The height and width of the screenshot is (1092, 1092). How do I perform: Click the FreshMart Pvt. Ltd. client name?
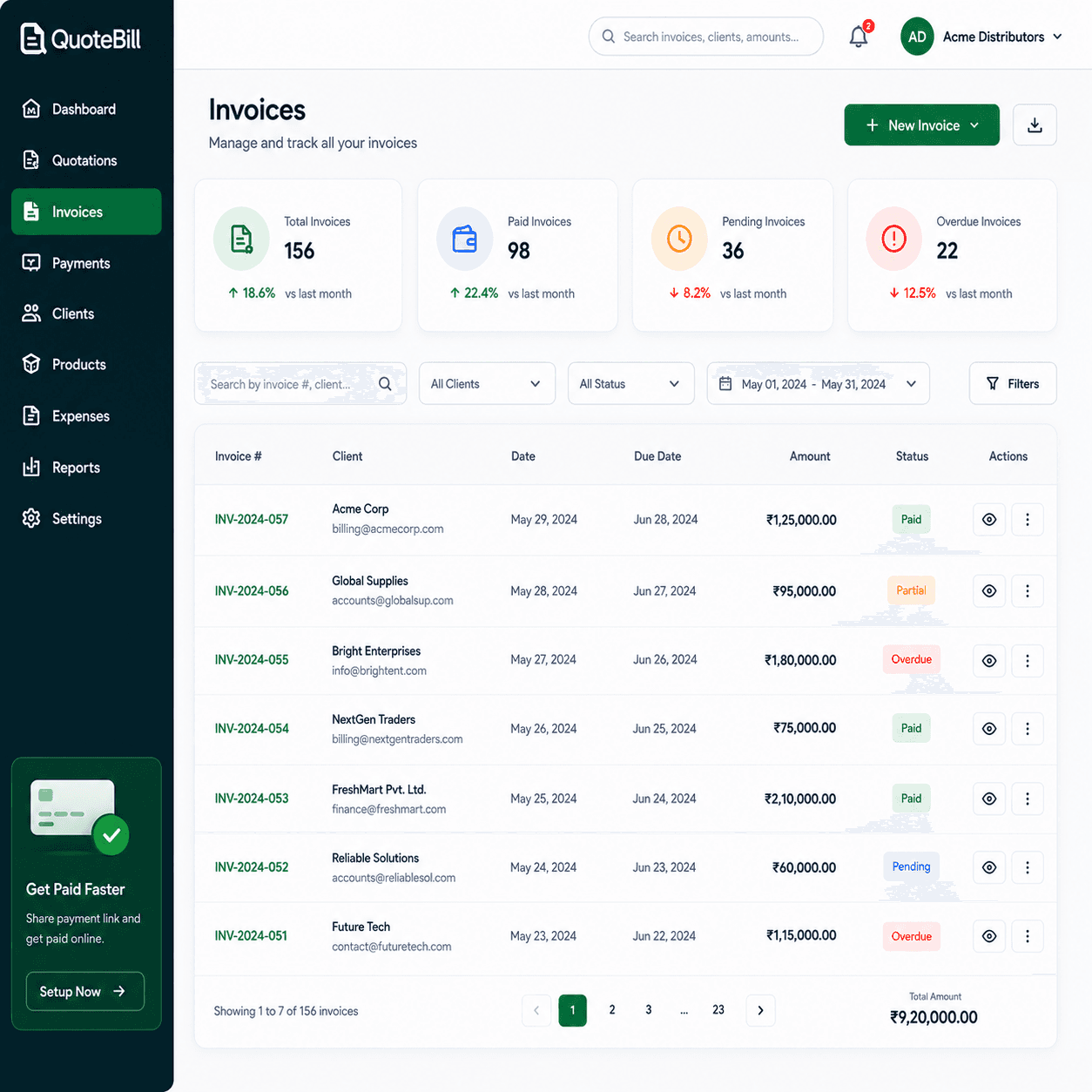tap(379, 790)
